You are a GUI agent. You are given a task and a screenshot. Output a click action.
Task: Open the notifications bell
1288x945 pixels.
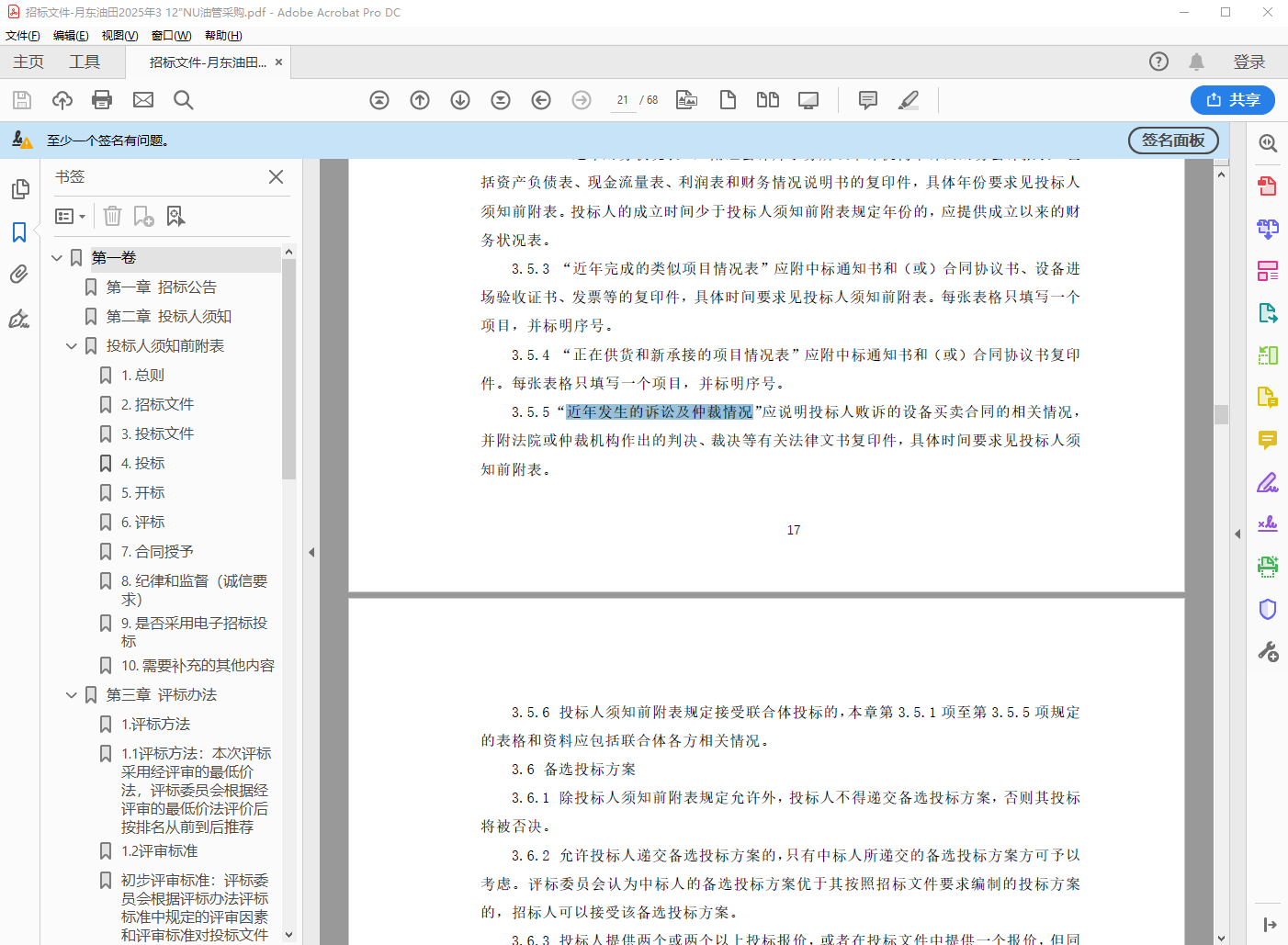coord(1196,62)
